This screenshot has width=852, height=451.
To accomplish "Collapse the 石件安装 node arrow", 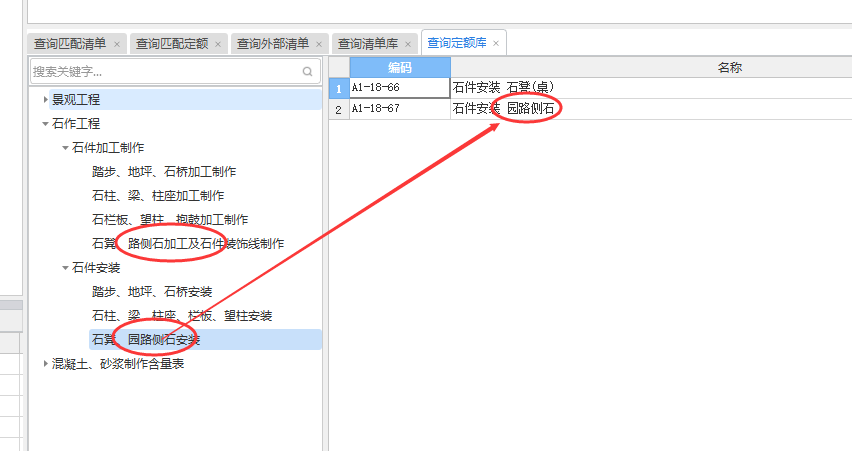I will pos(65,268).
